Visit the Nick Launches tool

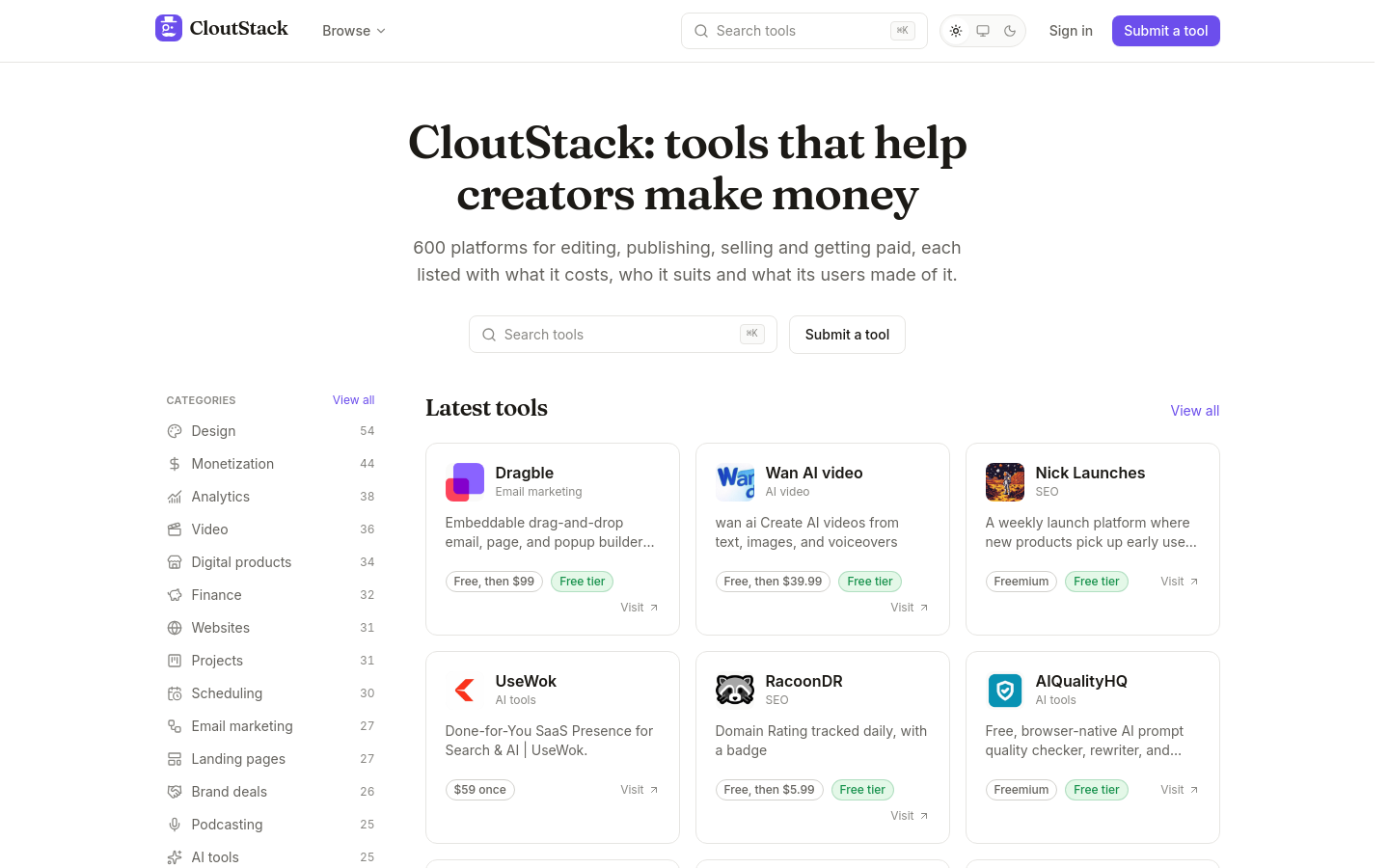[x=1180, y=582]
